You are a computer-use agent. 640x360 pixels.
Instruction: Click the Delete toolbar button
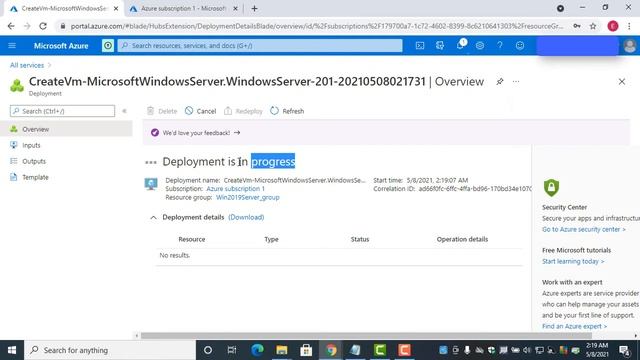point(162,111)
